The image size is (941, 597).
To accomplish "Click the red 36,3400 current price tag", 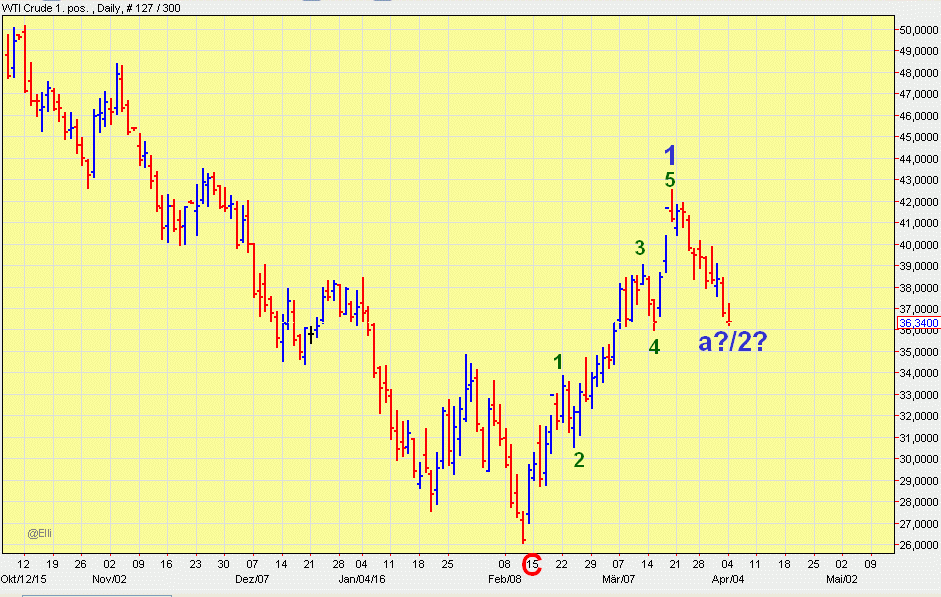I will coord(917,323).
